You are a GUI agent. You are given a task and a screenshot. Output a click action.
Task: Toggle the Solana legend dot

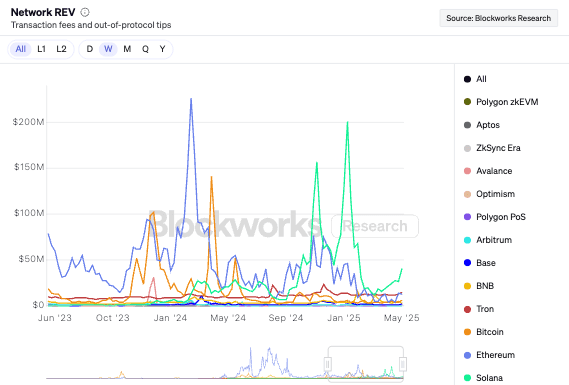467,378
